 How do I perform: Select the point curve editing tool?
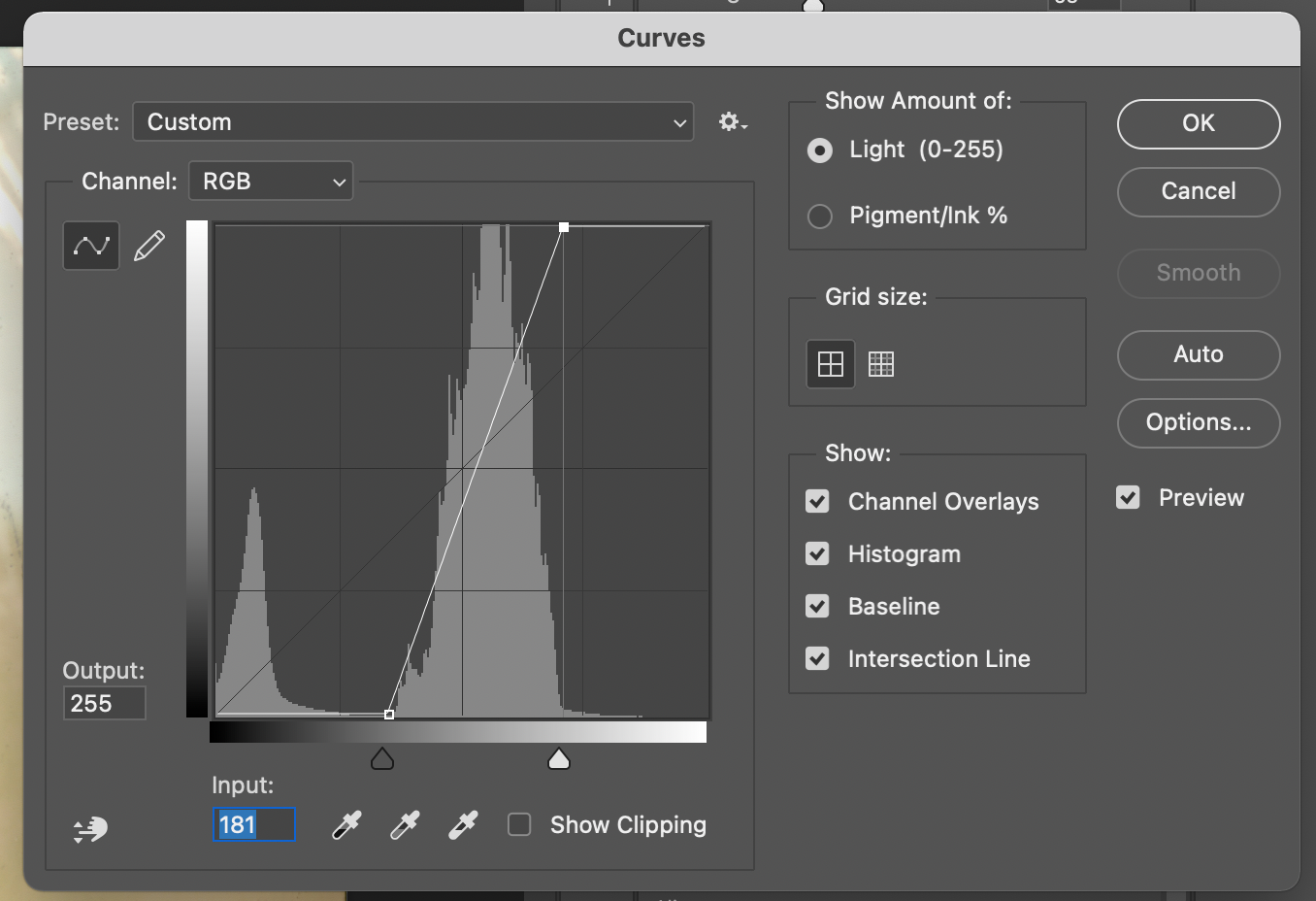tap(90, 245)
